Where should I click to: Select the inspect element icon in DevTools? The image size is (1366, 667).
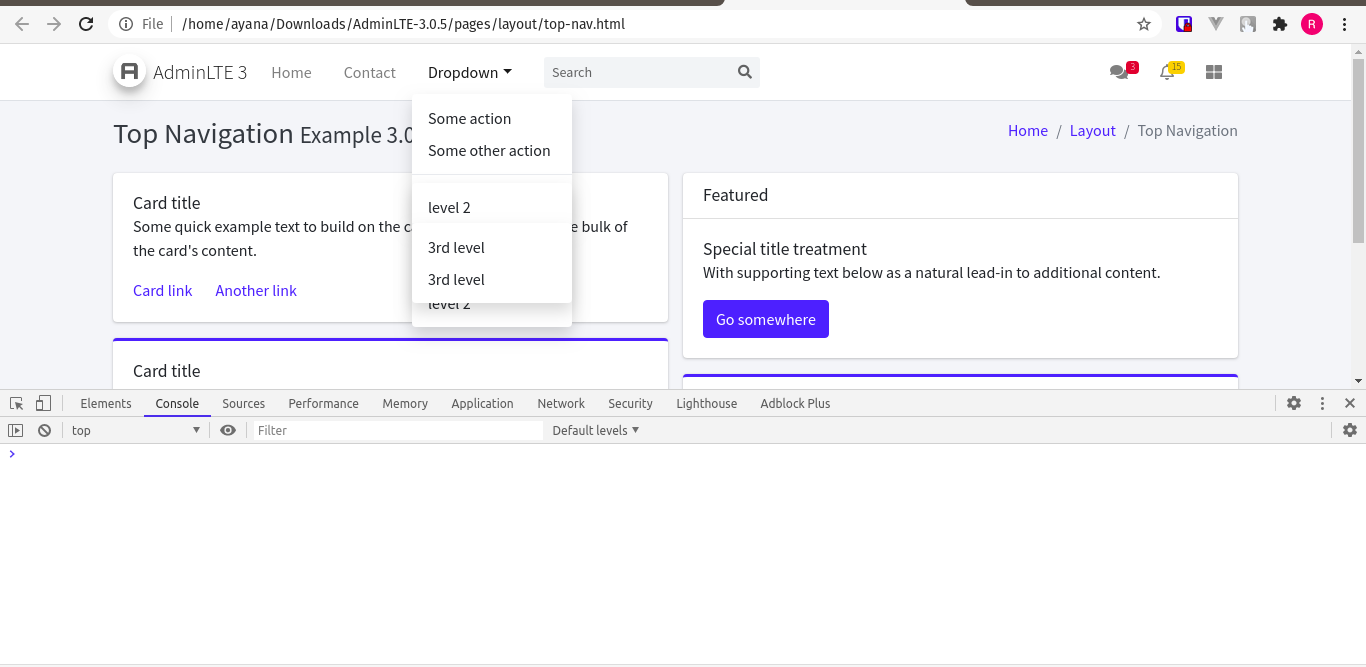click(15, 402)
